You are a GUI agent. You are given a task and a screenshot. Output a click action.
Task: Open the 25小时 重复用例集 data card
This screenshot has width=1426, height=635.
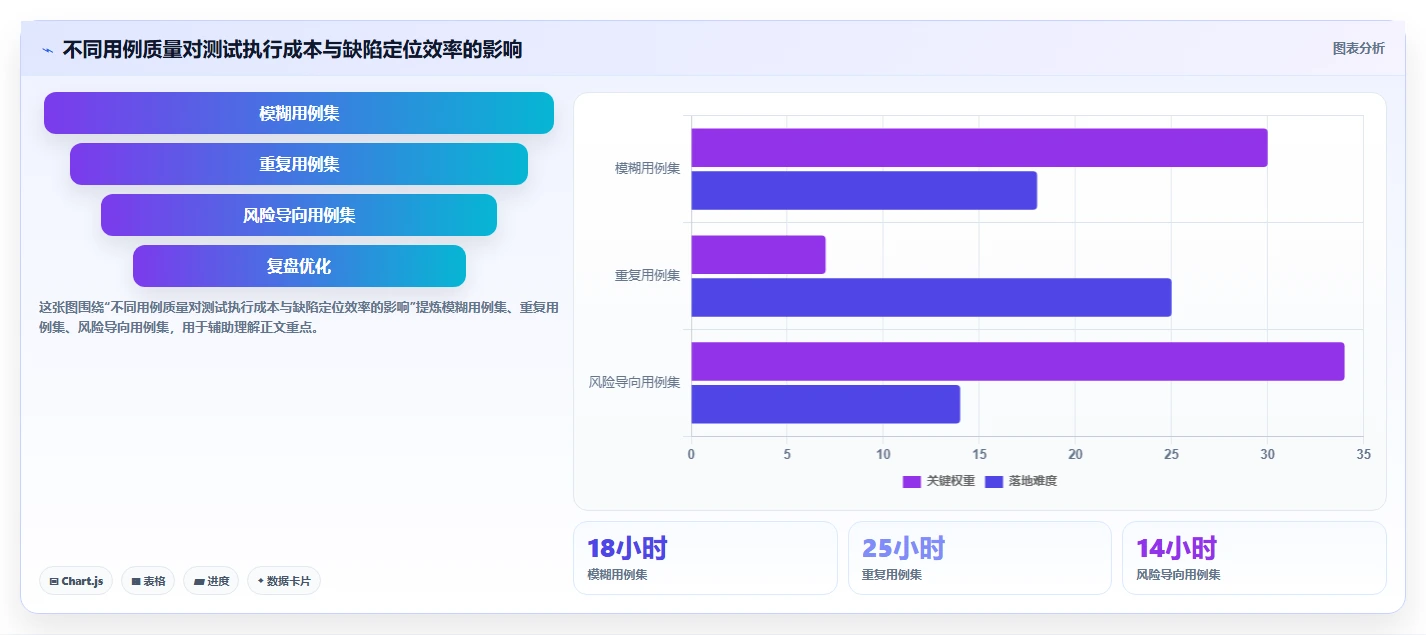click(980, 558)
